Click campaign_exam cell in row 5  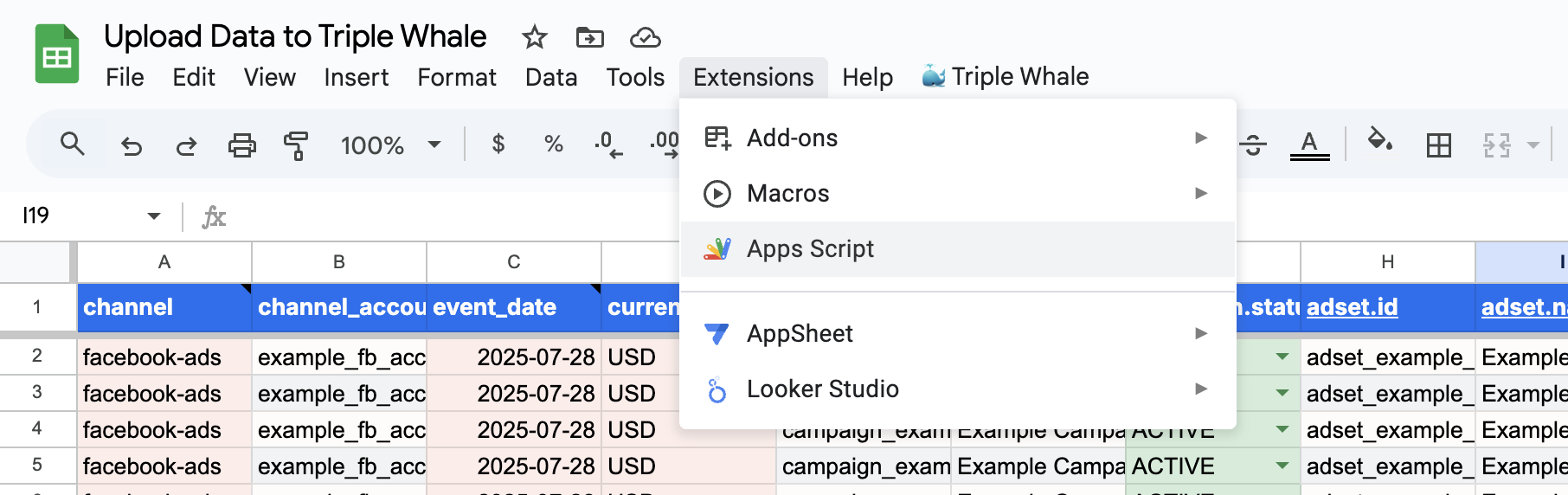[x=864, y=466]
